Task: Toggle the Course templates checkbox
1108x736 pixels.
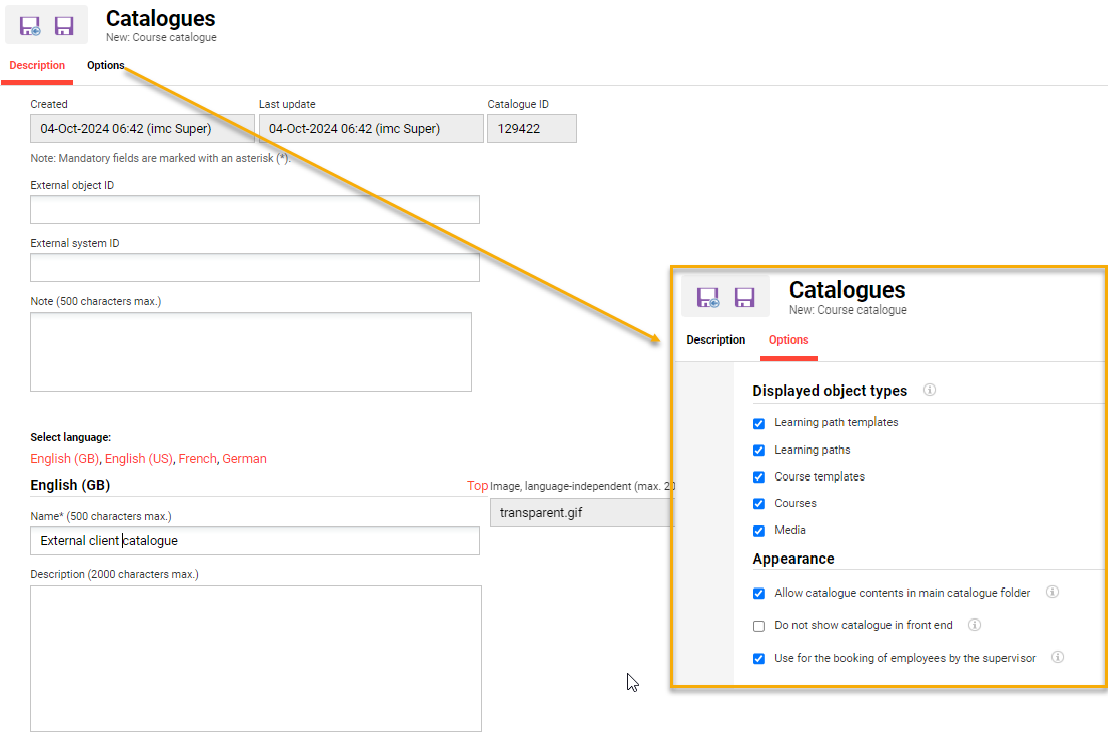Action: pyautogui.click(x=759, y=477)
